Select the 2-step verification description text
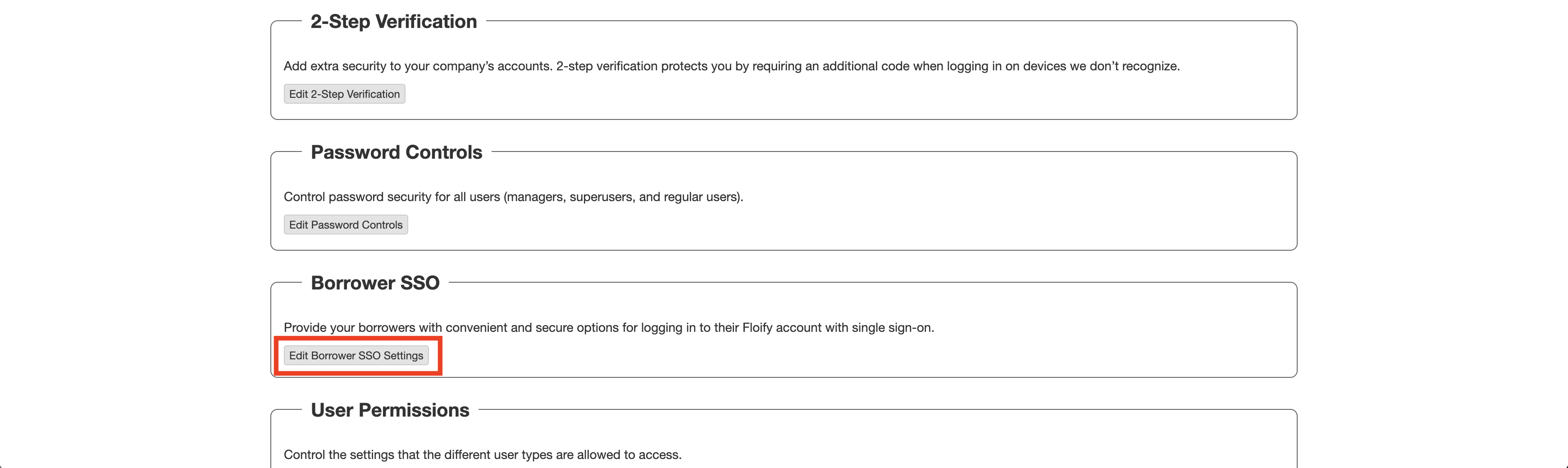This screenshot has height=468, width=1568. click(730, 66)
